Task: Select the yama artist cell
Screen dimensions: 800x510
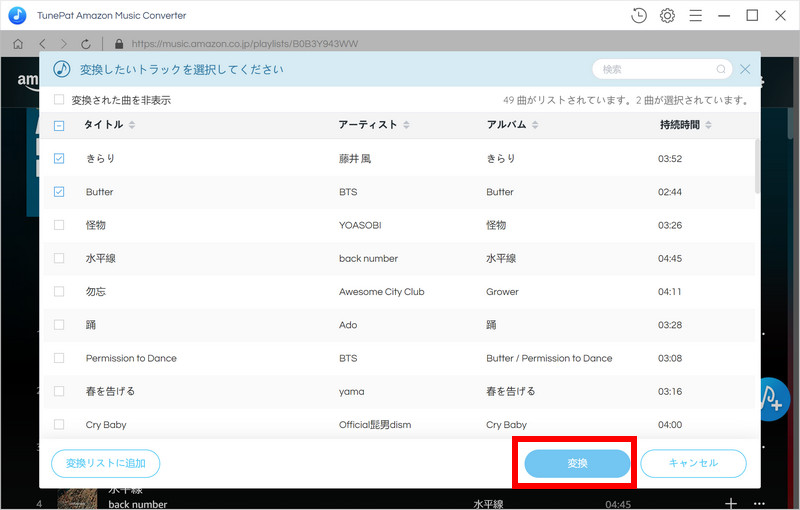Action: pyautogui.click(x=352, y=392)
